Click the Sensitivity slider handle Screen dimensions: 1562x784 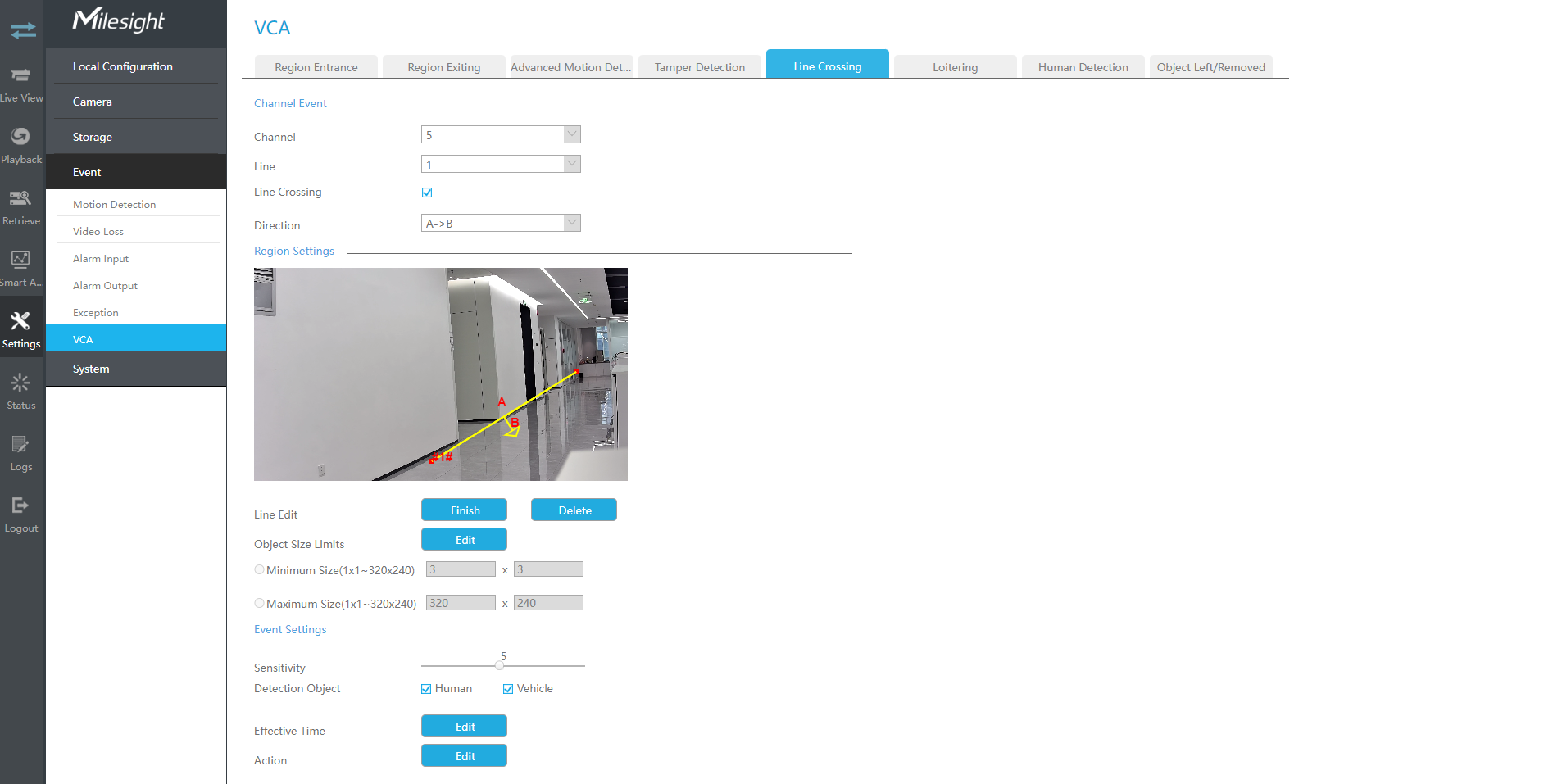(x=499, y=666)
